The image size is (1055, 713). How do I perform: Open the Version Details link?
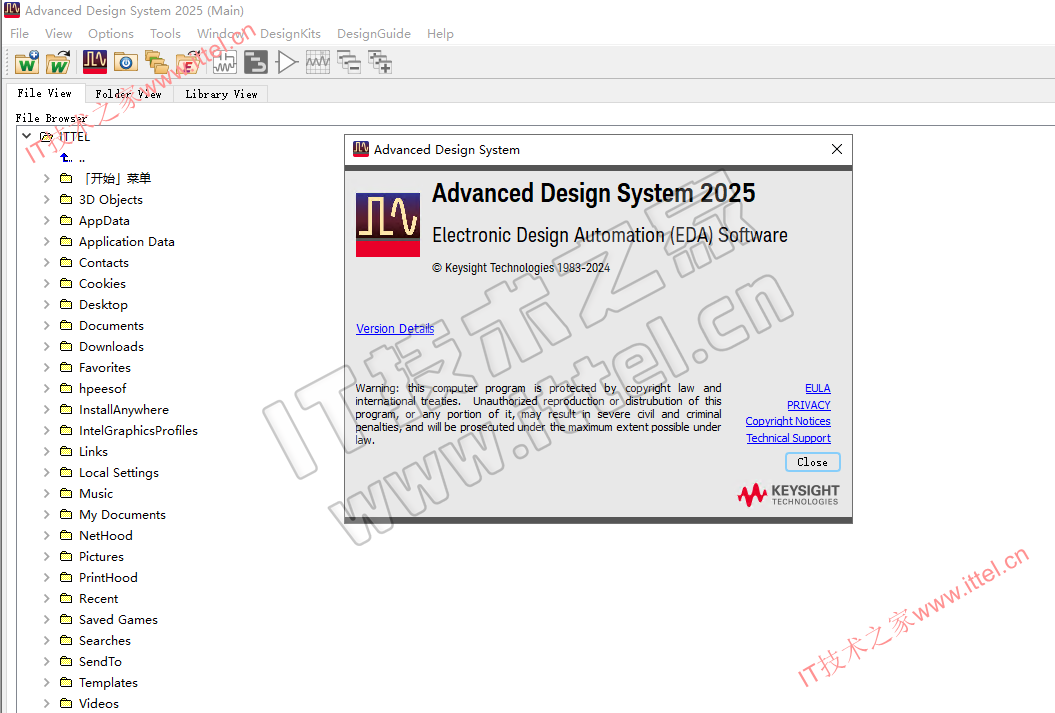pyautogui.click(x=395, y=328)
